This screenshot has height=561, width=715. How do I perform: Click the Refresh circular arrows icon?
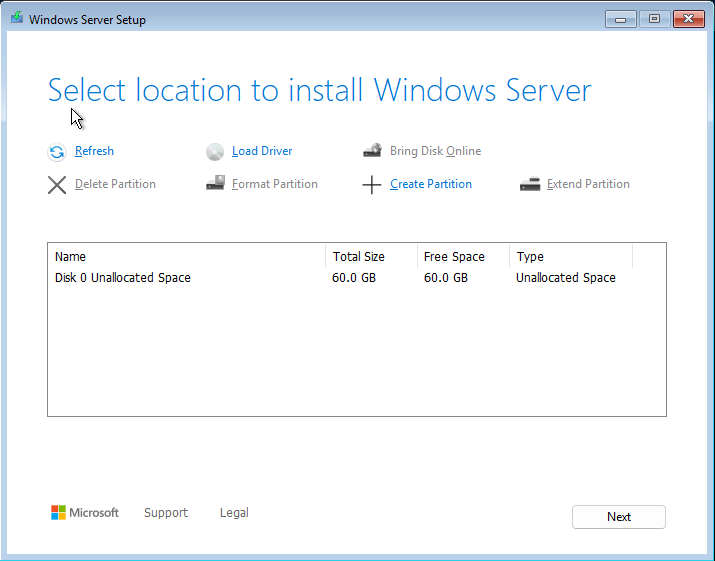(x=57, y=152)
